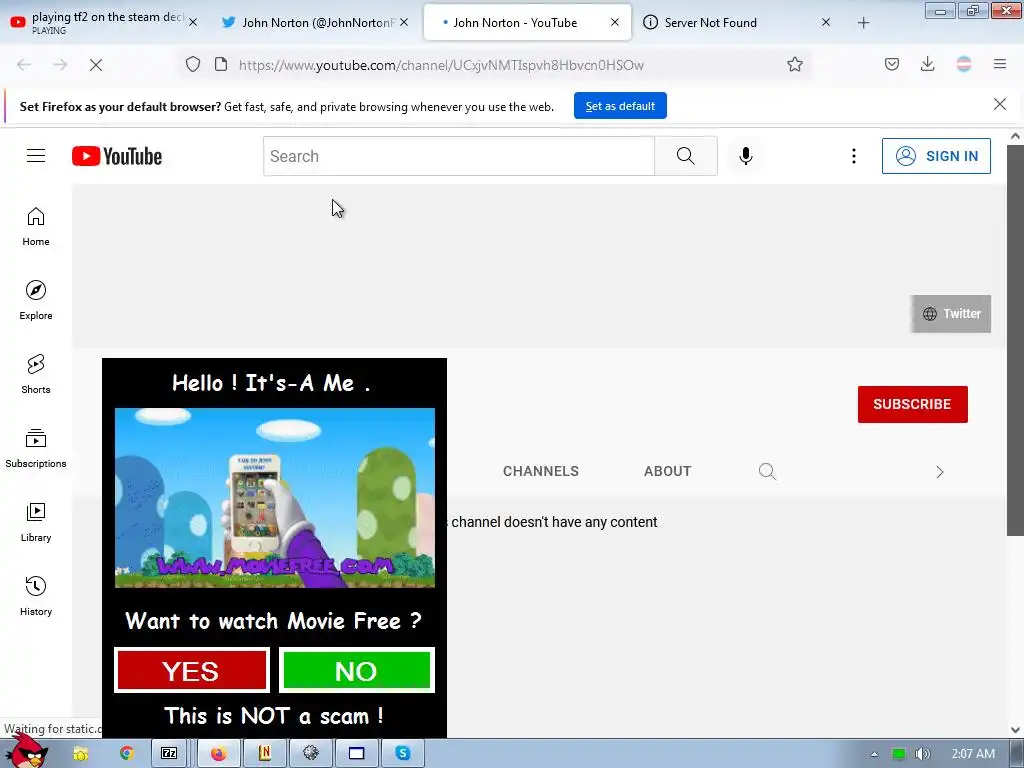The width and height of the screenshot is (1024, 768).
Task: Show hidden system tray icons
Action: coord(874,754)
